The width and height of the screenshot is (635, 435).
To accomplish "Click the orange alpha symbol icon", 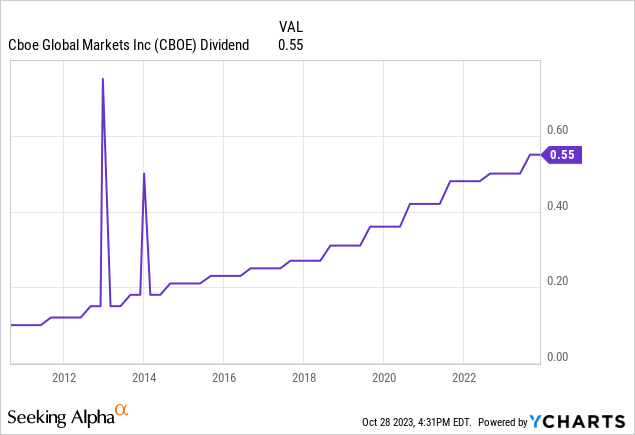I will click(x=121, y=410).
